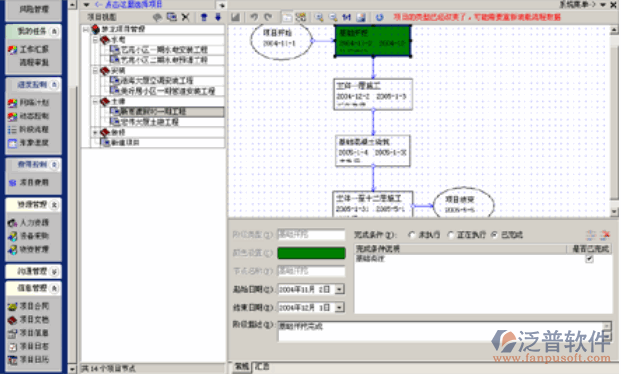Toggle the 是否已完成 checkbox in the conditions list
The width and height of the screenshot is (621, 374).
589,259
